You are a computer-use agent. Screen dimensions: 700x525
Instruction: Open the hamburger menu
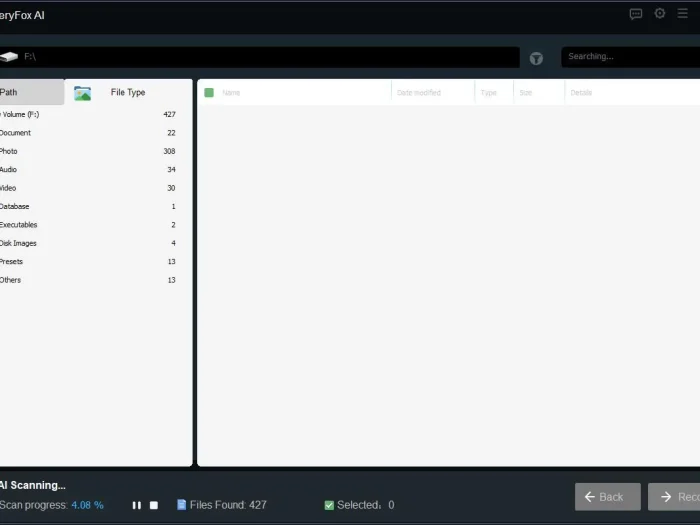[x=683, y=14]
